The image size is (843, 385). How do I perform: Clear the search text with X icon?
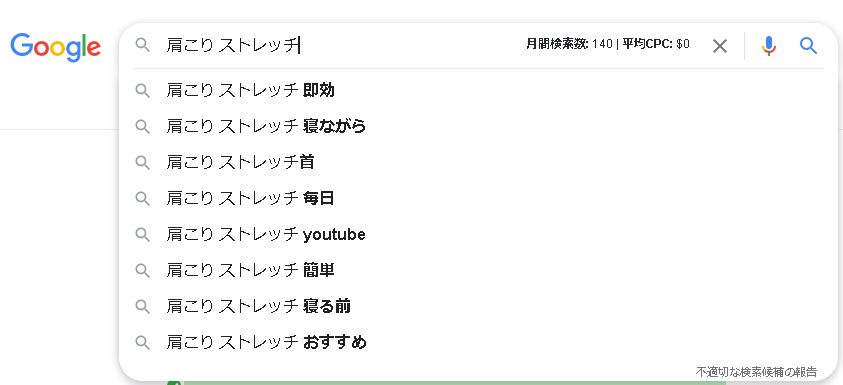[x=719, y=46]
